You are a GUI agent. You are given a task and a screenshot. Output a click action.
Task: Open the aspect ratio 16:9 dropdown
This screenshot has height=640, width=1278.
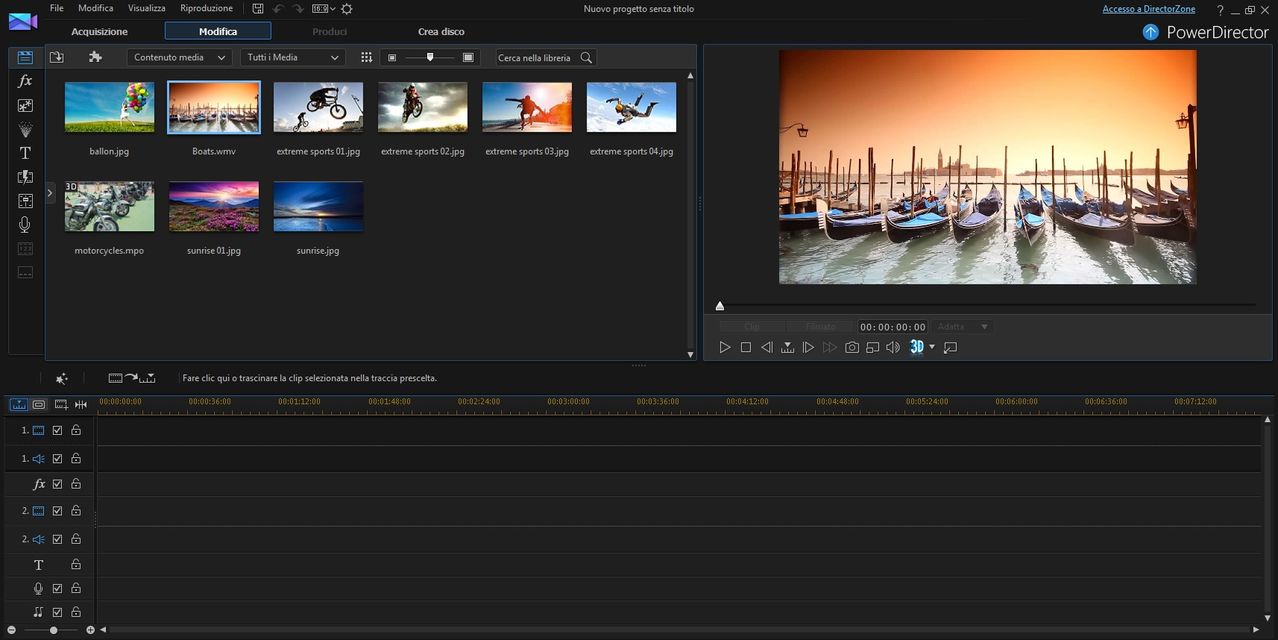pos(323,8)
